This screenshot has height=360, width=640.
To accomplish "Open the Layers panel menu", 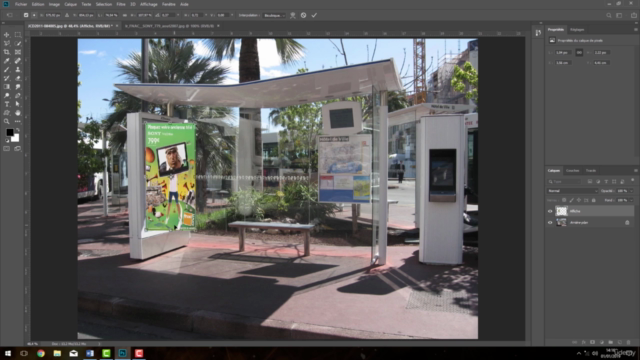I will point(636,170).
